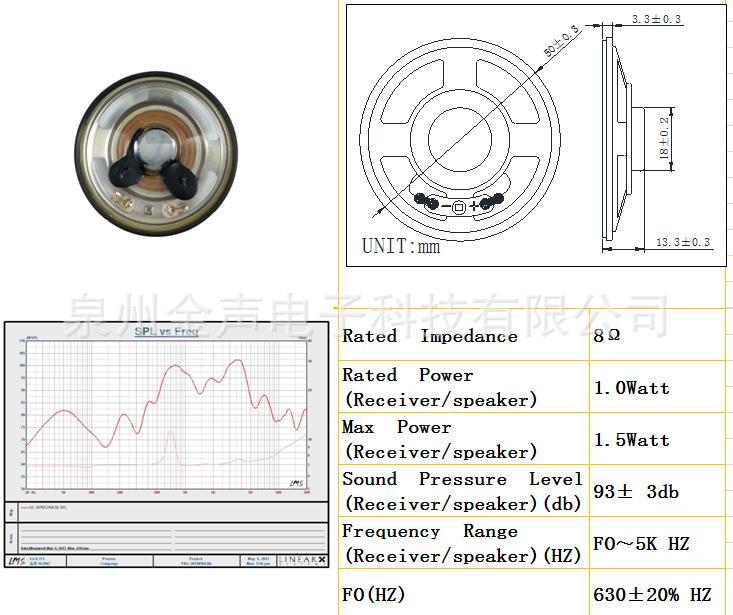Click the minus terminal symbol in drawing

445,206
